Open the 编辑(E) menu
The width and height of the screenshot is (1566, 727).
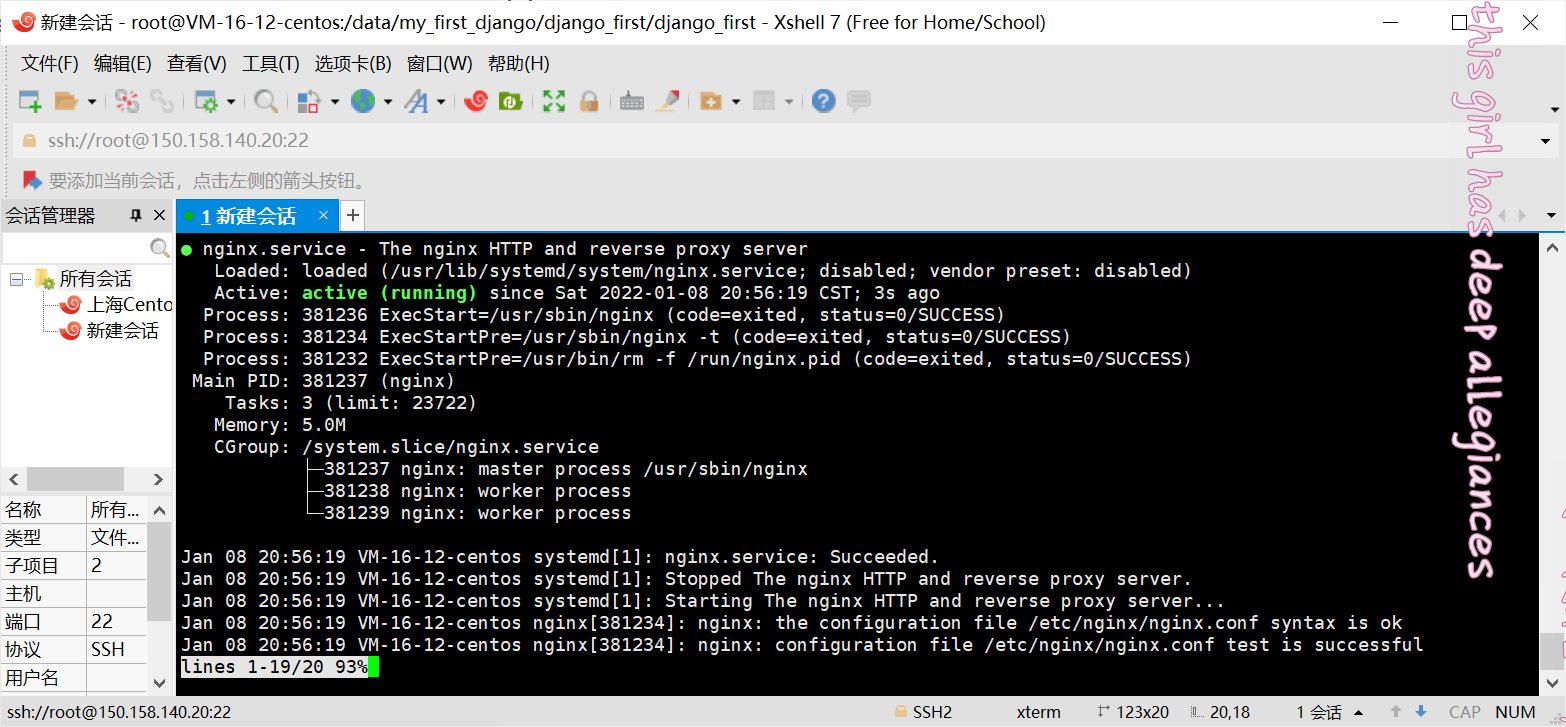tap(123, 64)
